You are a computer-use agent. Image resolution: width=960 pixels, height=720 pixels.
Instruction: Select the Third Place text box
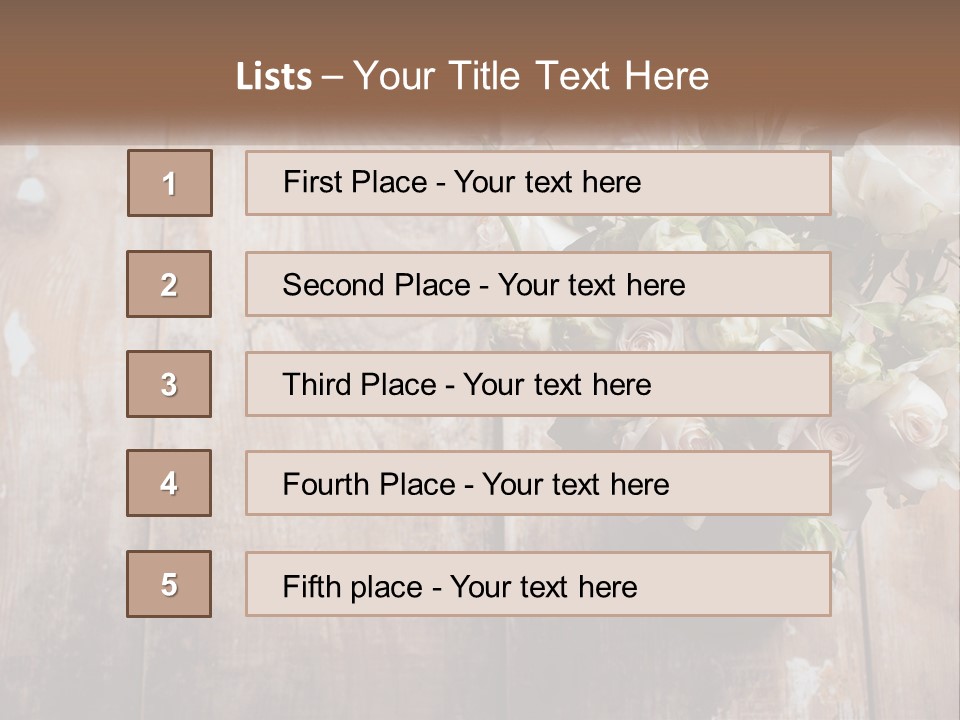[x=538, y=384]
